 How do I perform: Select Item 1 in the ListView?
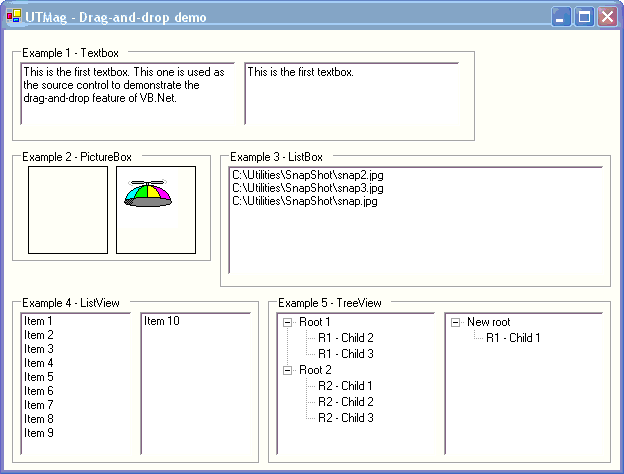[x=39, y=321]
